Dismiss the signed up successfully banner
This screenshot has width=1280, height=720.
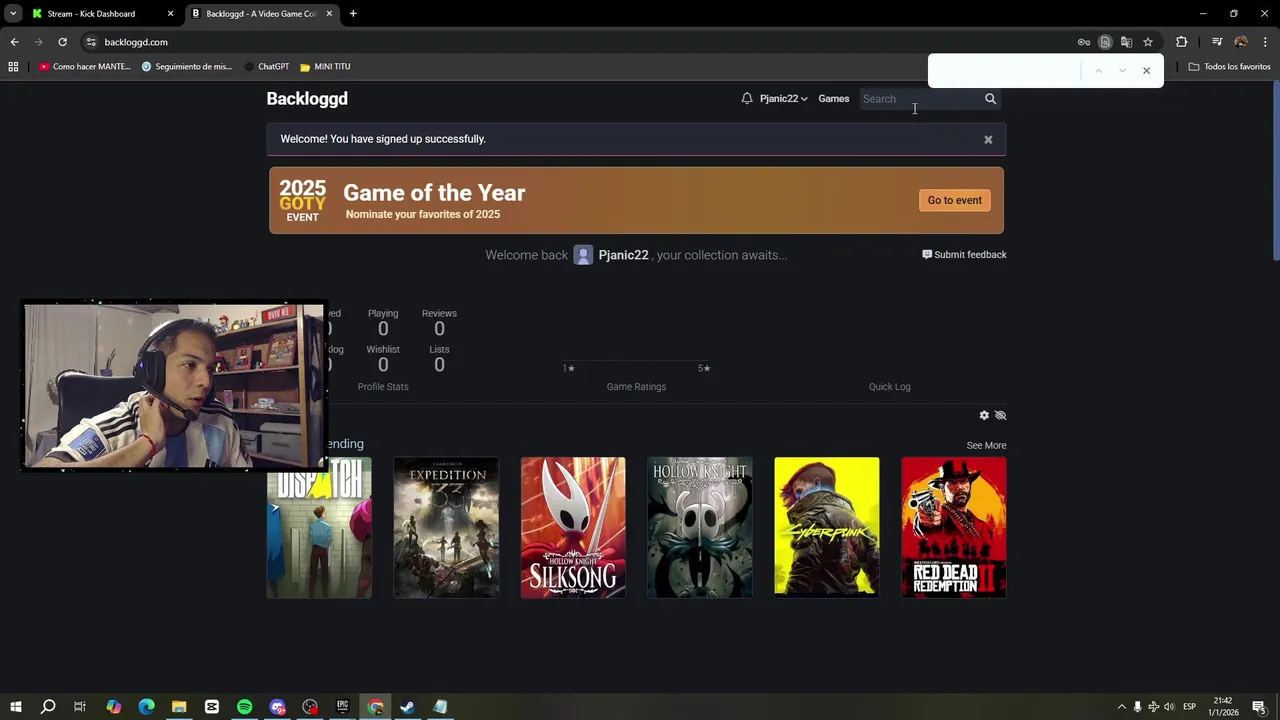988,140
